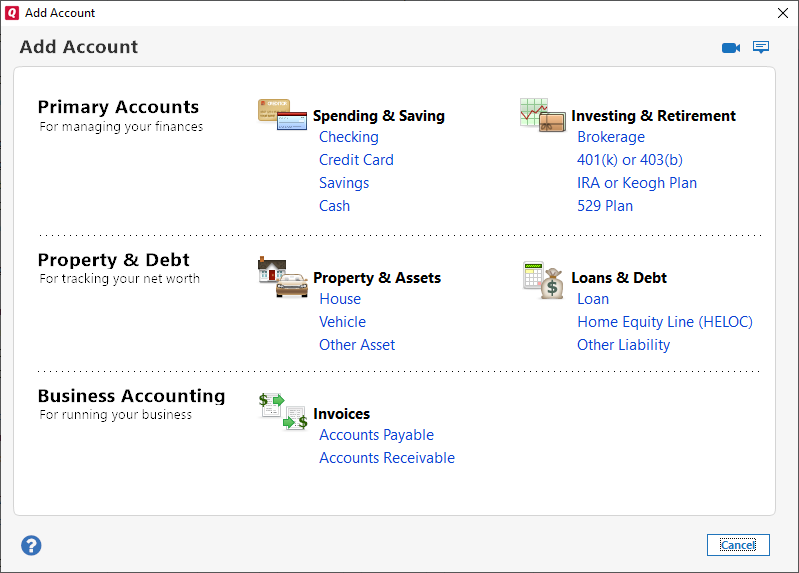Add a 529 Plan account
This screenshot has height=573, width=799.
605,206
